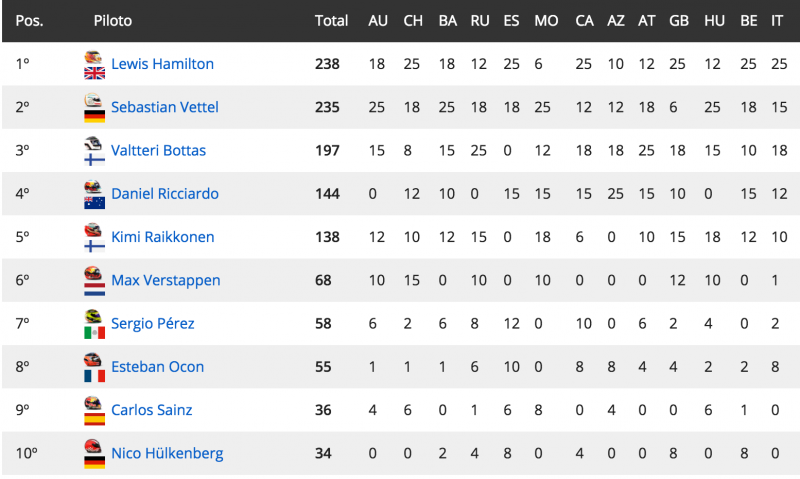Click the MO race column header
Image resolution: width=800 pixels, height=479 pixels.
[x=546, y=20]
